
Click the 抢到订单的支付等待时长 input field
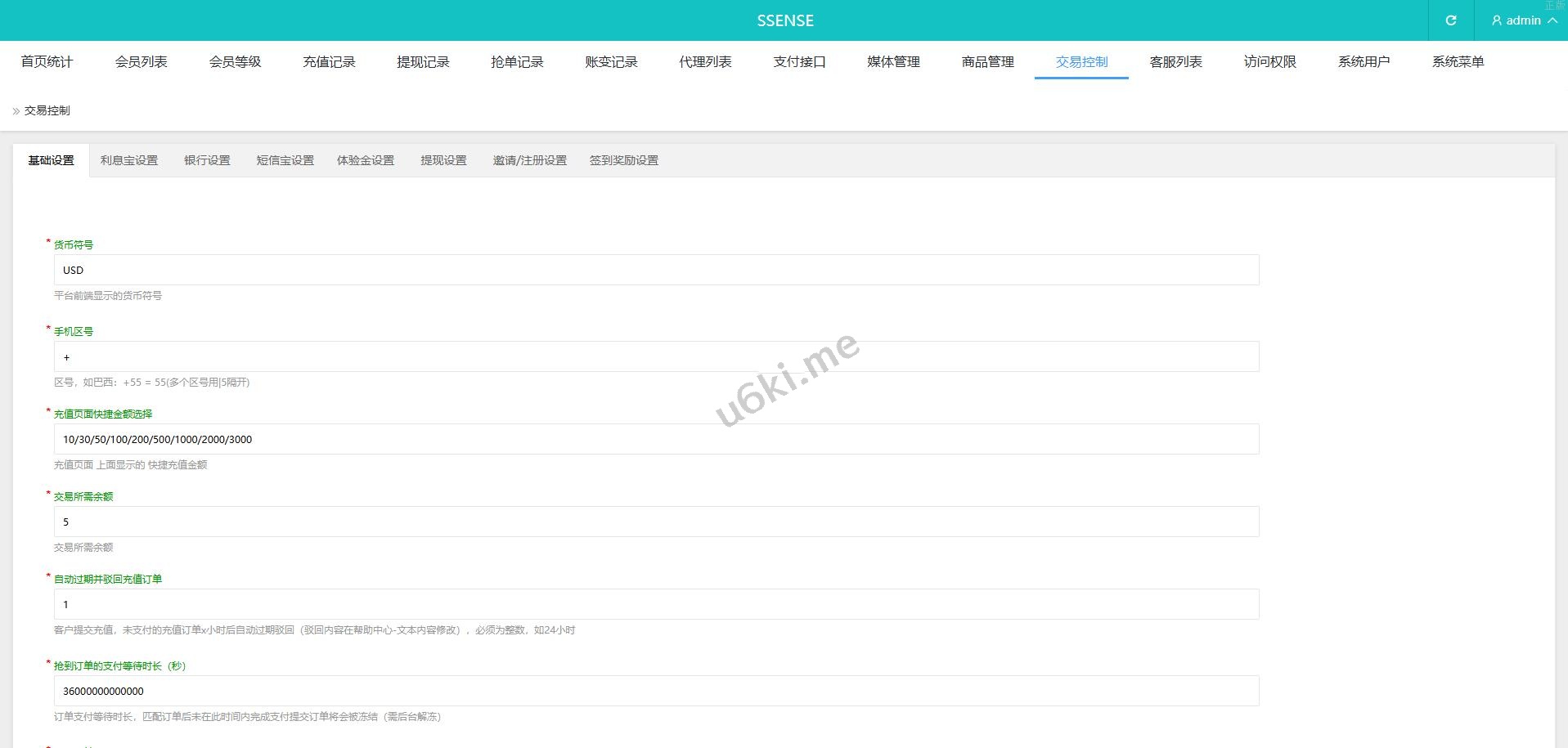click(656, 692)
